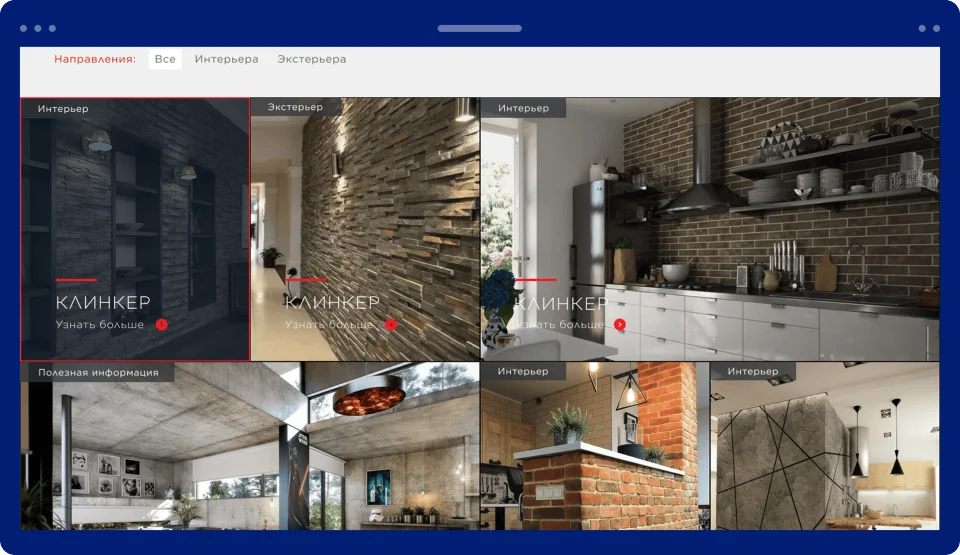Select the 'Все' filter tab

[x=165, y=59]
